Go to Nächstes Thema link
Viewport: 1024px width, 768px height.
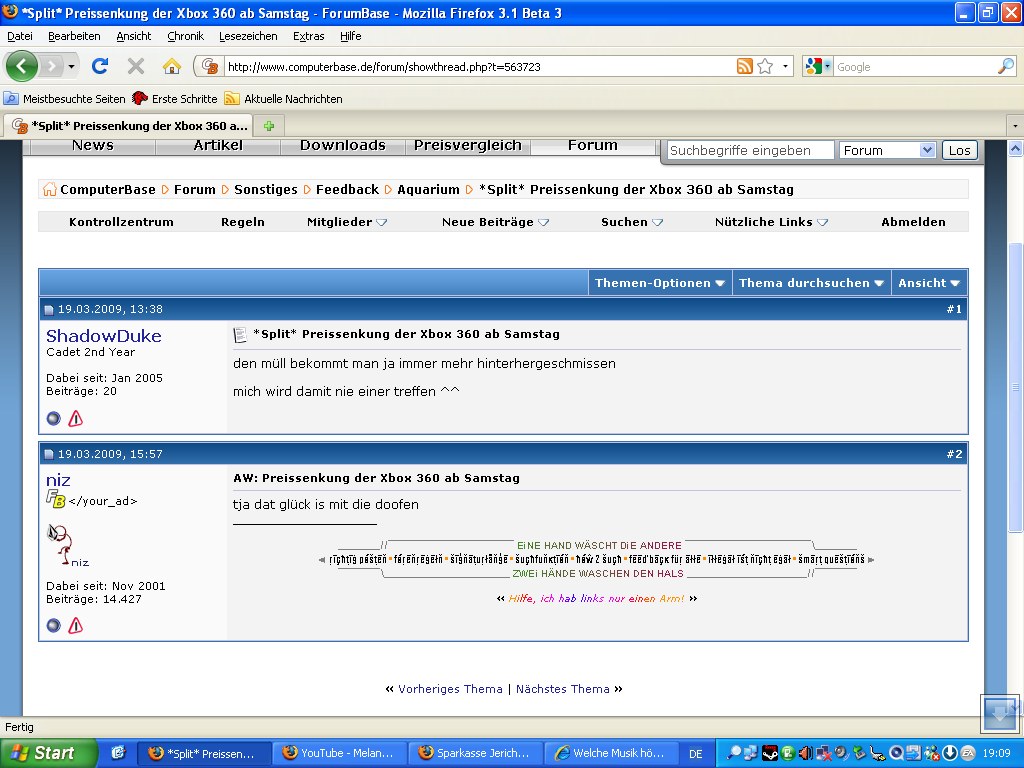(562, 689)
